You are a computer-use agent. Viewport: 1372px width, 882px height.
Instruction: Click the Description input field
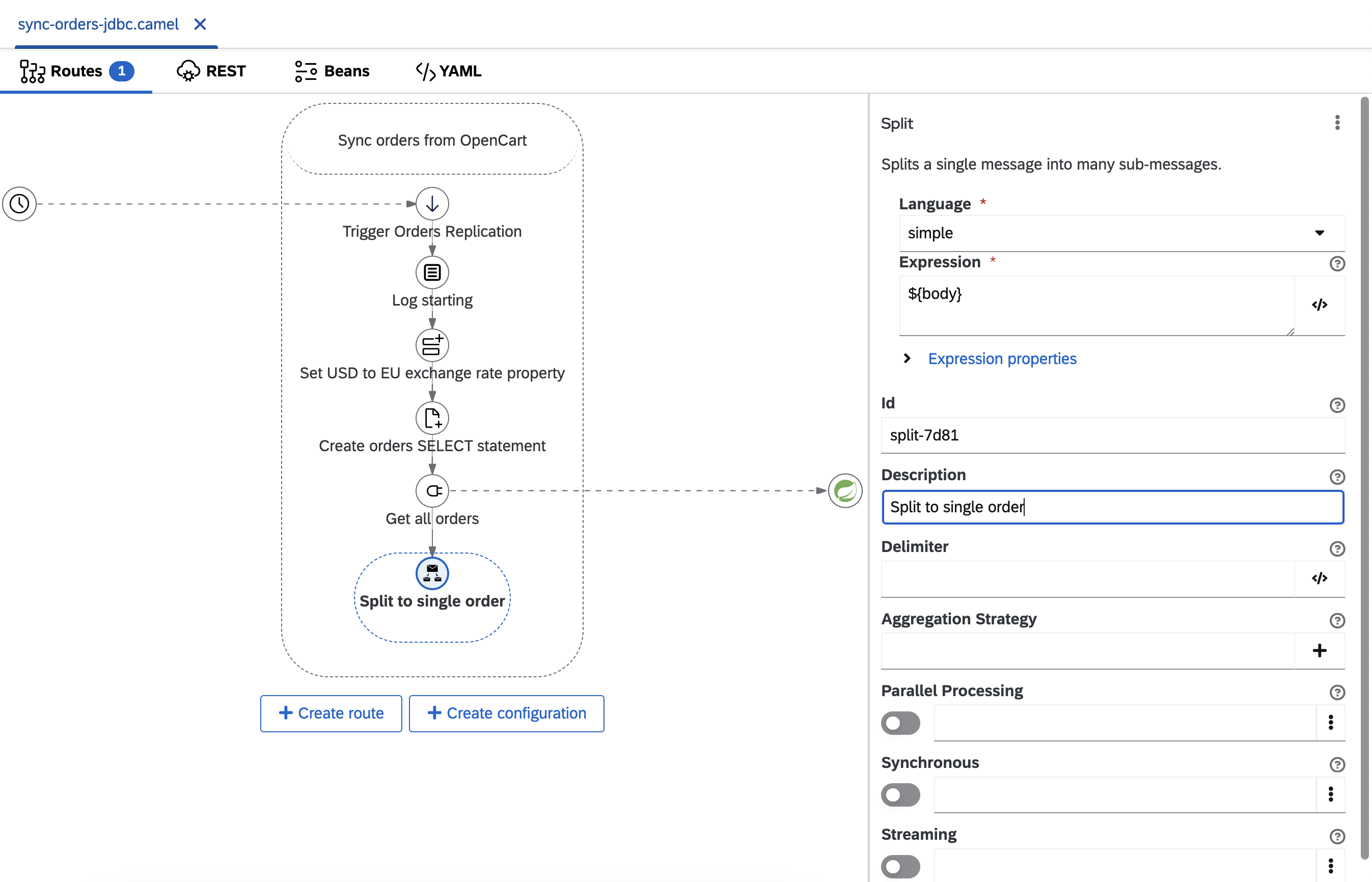tap(1112, 507)
